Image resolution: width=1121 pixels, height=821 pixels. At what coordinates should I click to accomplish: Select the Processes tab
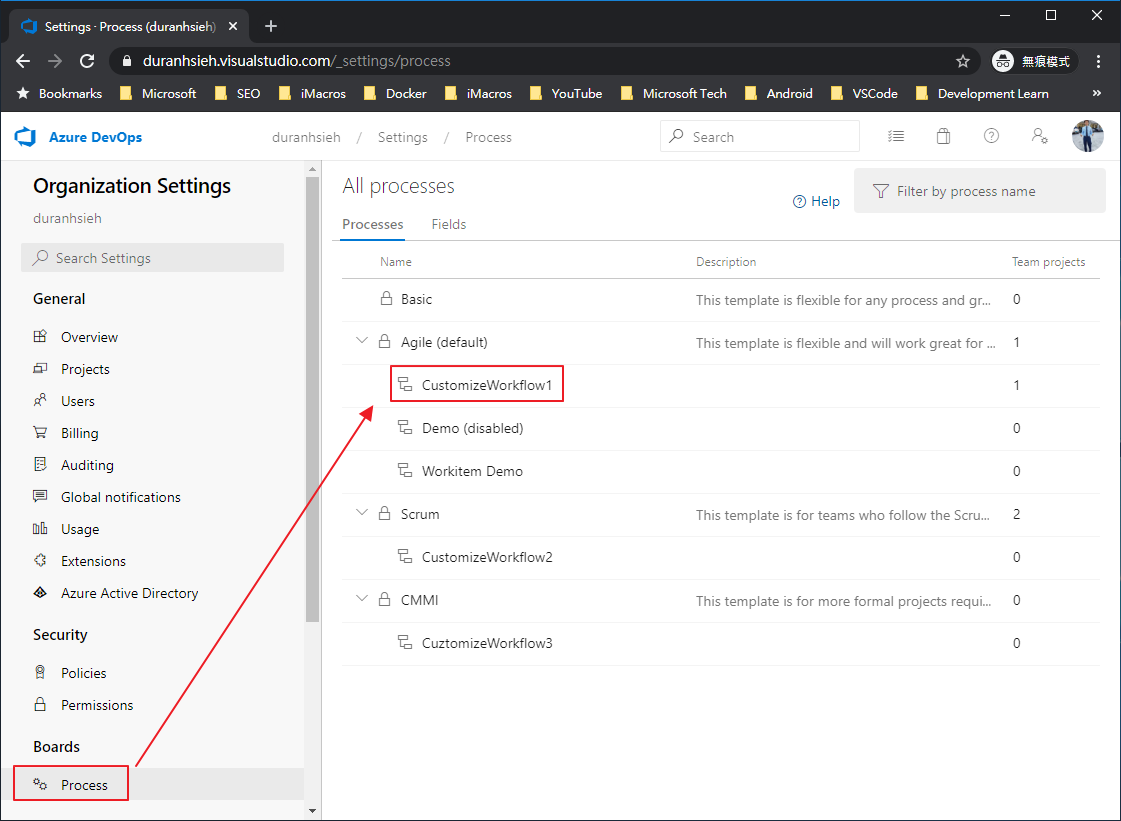click(x=372, y=224)
